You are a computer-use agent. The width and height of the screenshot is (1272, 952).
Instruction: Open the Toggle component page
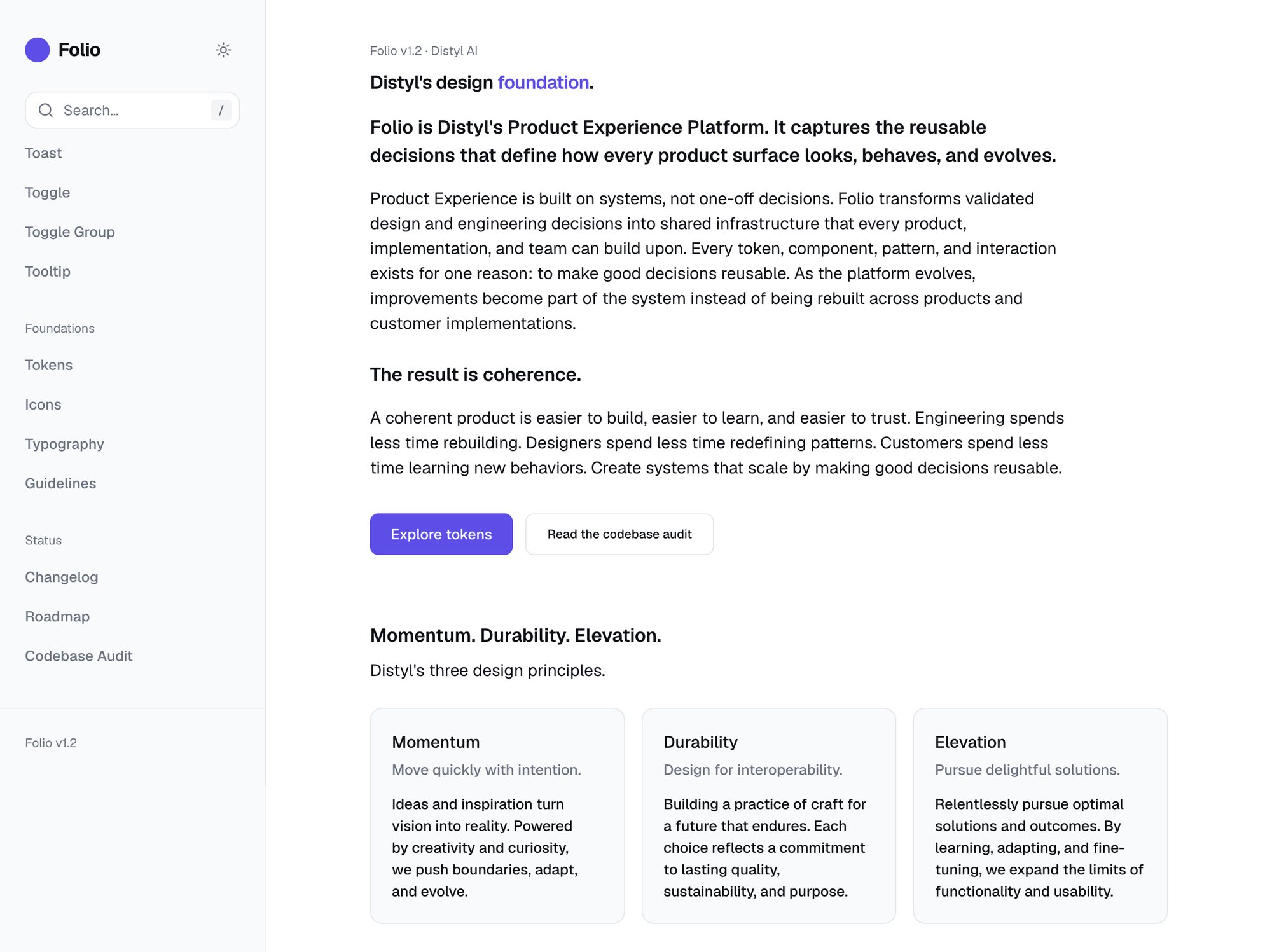pos(48,193)
